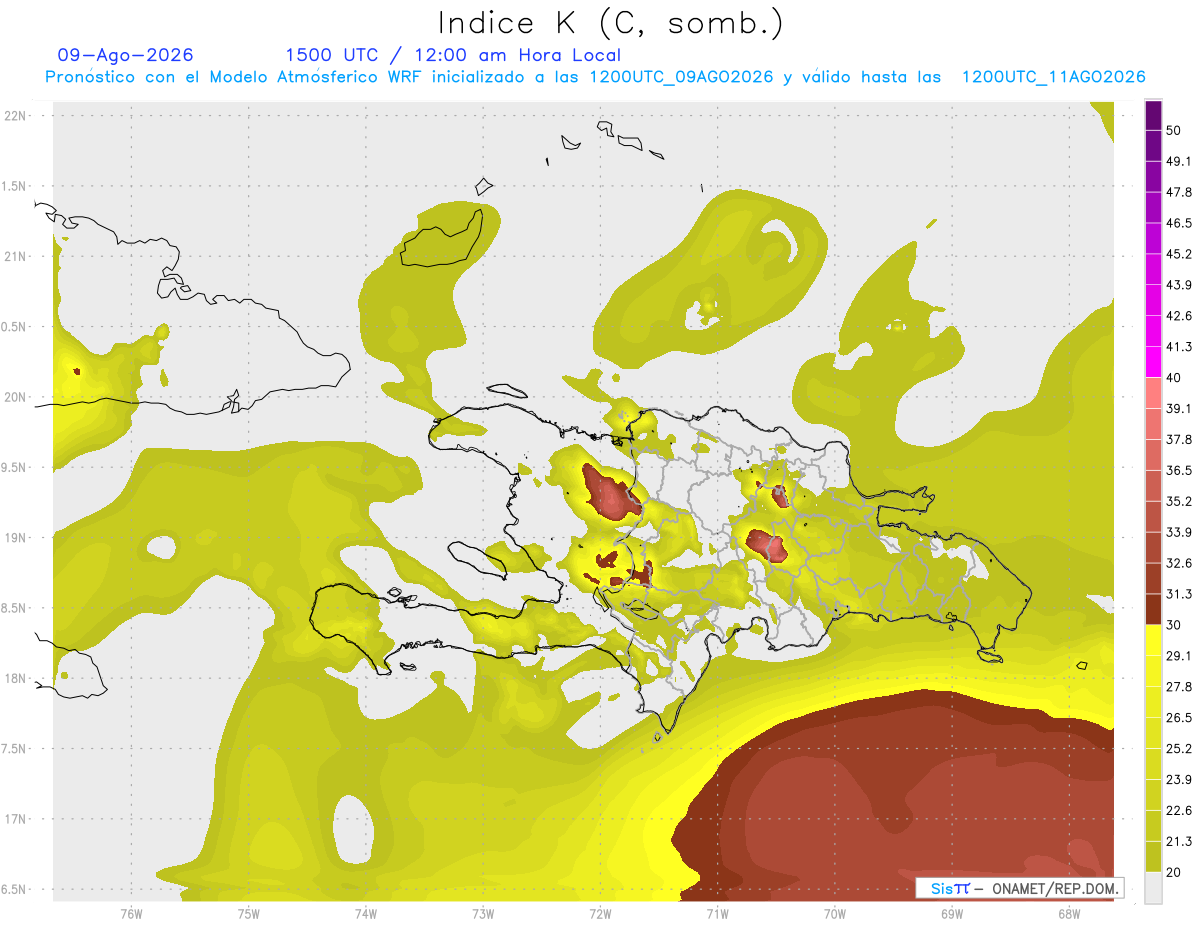Click the salmon legend band between 39.1 and 40
This screenshot has height=927, width=1200.
pos(1153,393)
